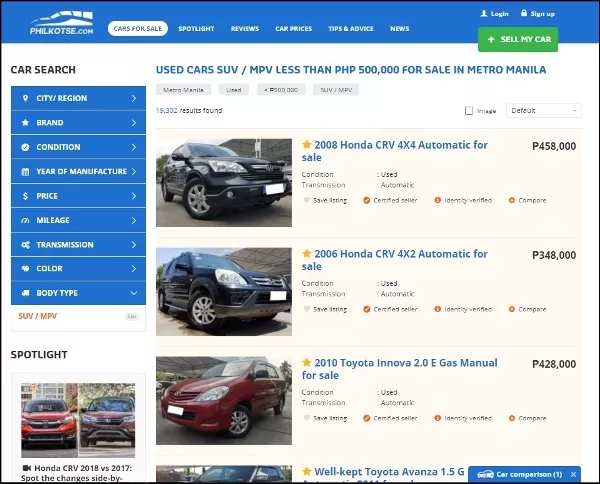This screenshot has height=484, width=600.
Task: Click the video icon on Honda CRV spotlight article
Action: pos(27,468)
